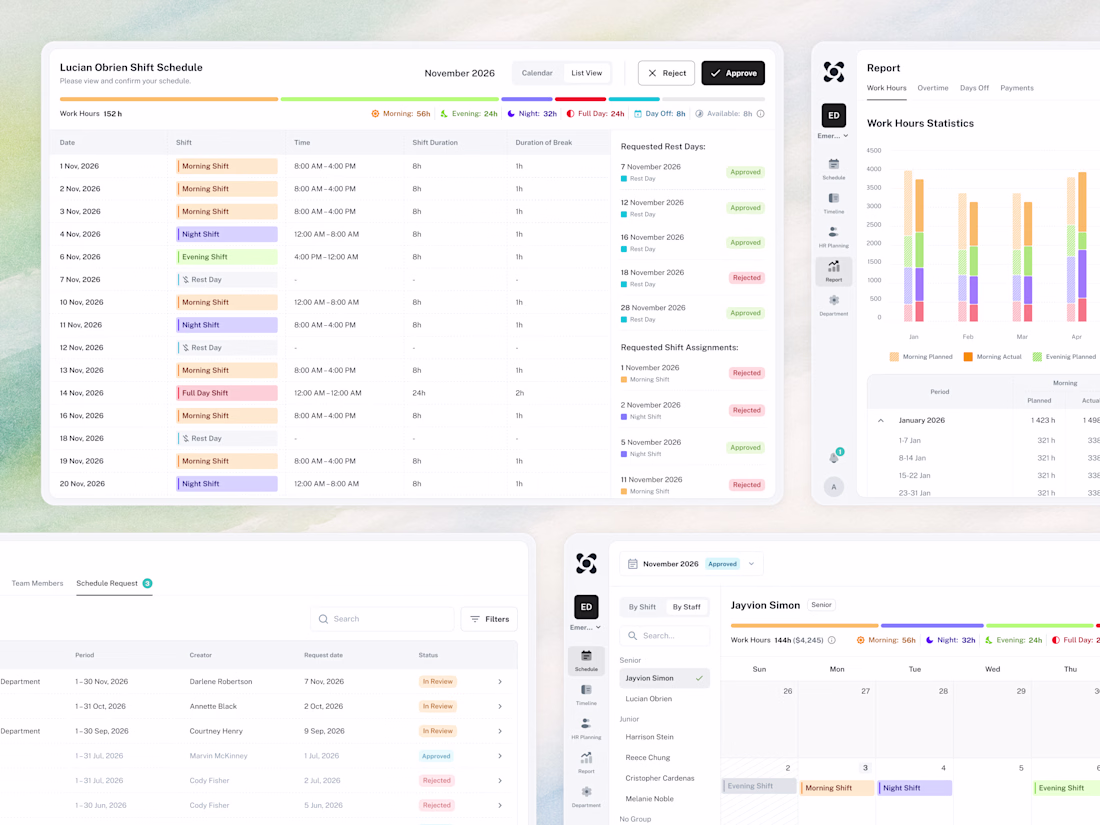1100x825 pixels.
Task: Switch to the Overtime tab
Action: pos(932,88)
